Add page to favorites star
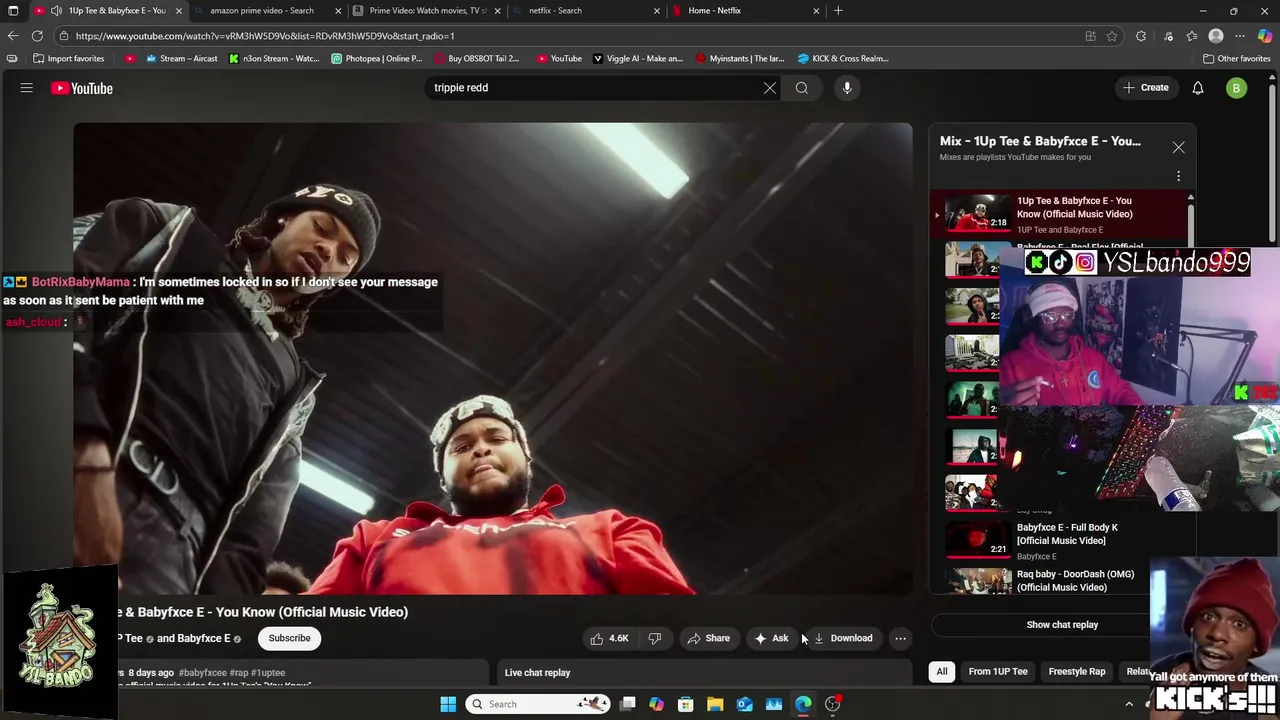1280x720 pixels. [x=1112, y=36]
